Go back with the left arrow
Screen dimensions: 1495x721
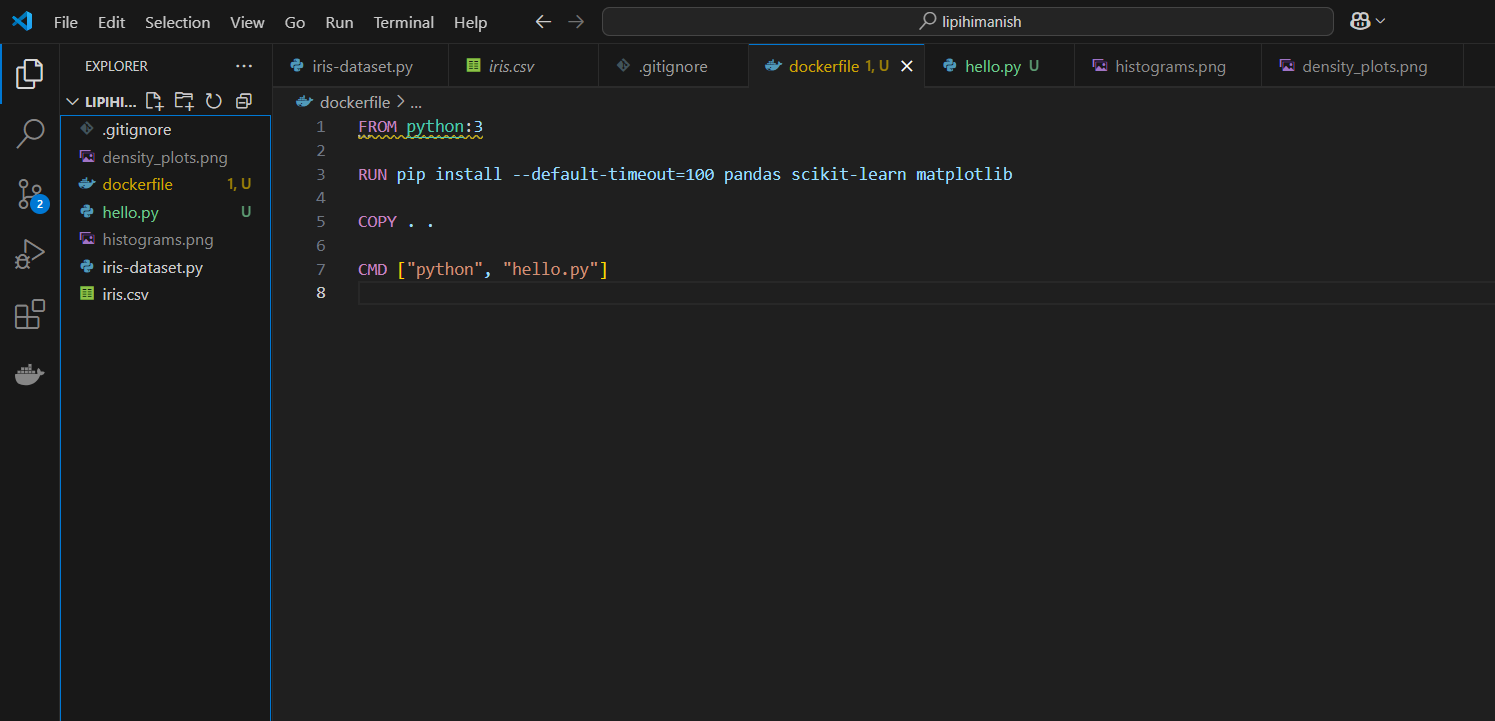543,22
